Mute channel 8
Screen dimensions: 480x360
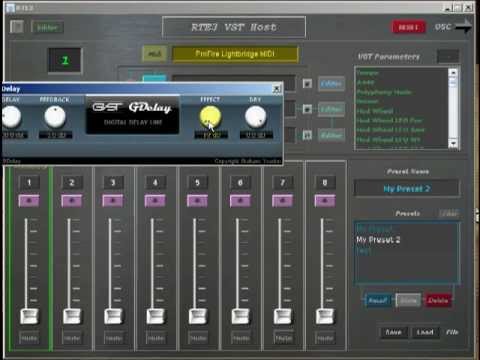(325, 338)
